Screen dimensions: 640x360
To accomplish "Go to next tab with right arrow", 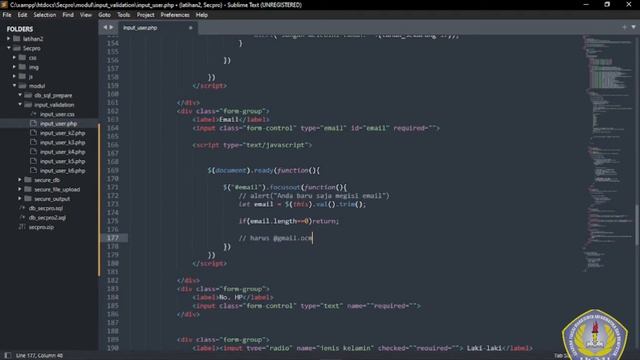I will [x=111, y=27].
